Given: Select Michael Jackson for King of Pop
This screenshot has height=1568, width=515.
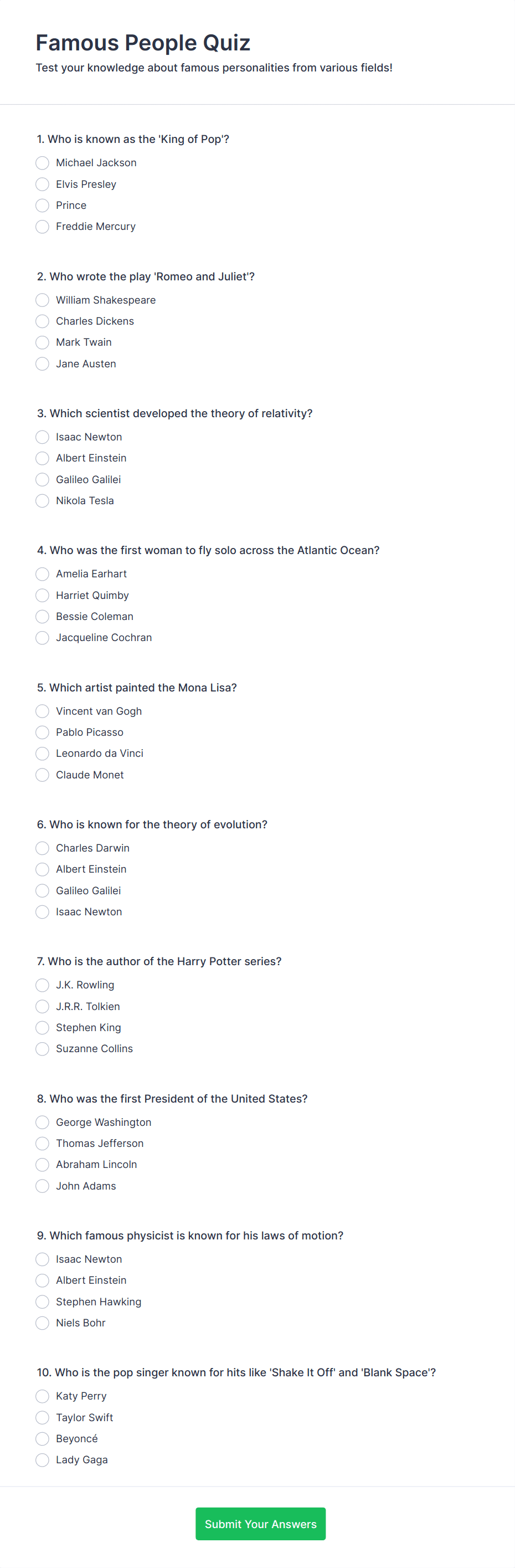Looking at the screenshot, I should [x=42, y=163].
